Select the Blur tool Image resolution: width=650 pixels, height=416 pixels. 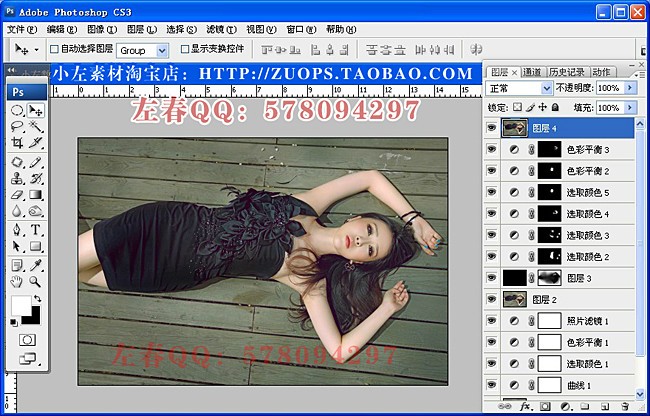coord(17,211)
